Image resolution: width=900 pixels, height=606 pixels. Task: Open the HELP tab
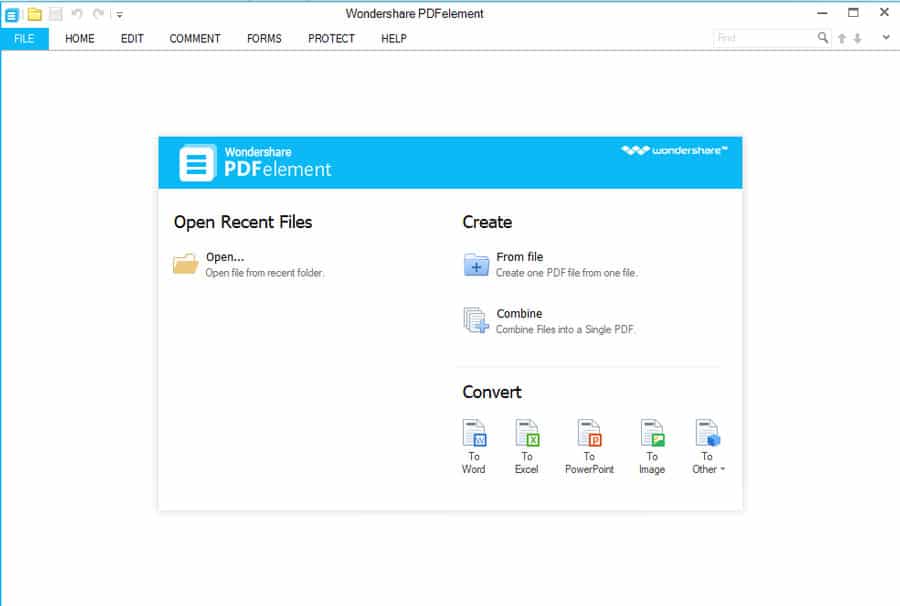coord(394,38)
